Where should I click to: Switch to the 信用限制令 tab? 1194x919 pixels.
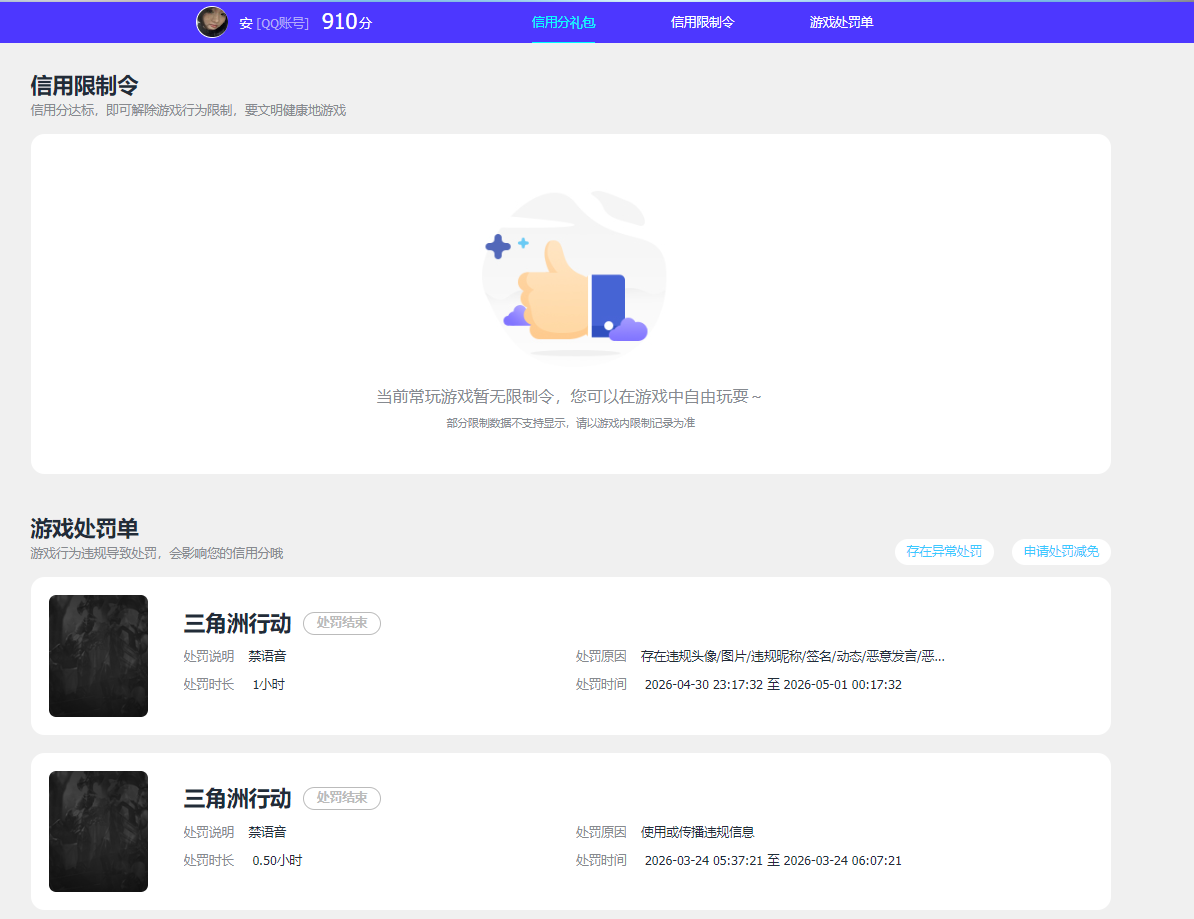[702, 22]
